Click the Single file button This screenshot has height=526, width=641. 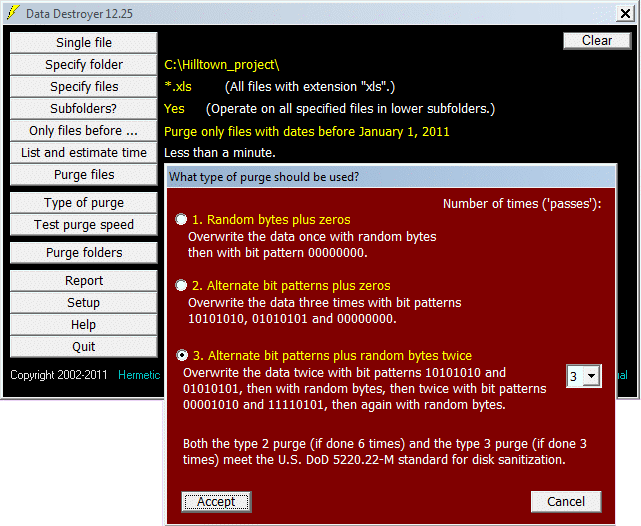83,43
